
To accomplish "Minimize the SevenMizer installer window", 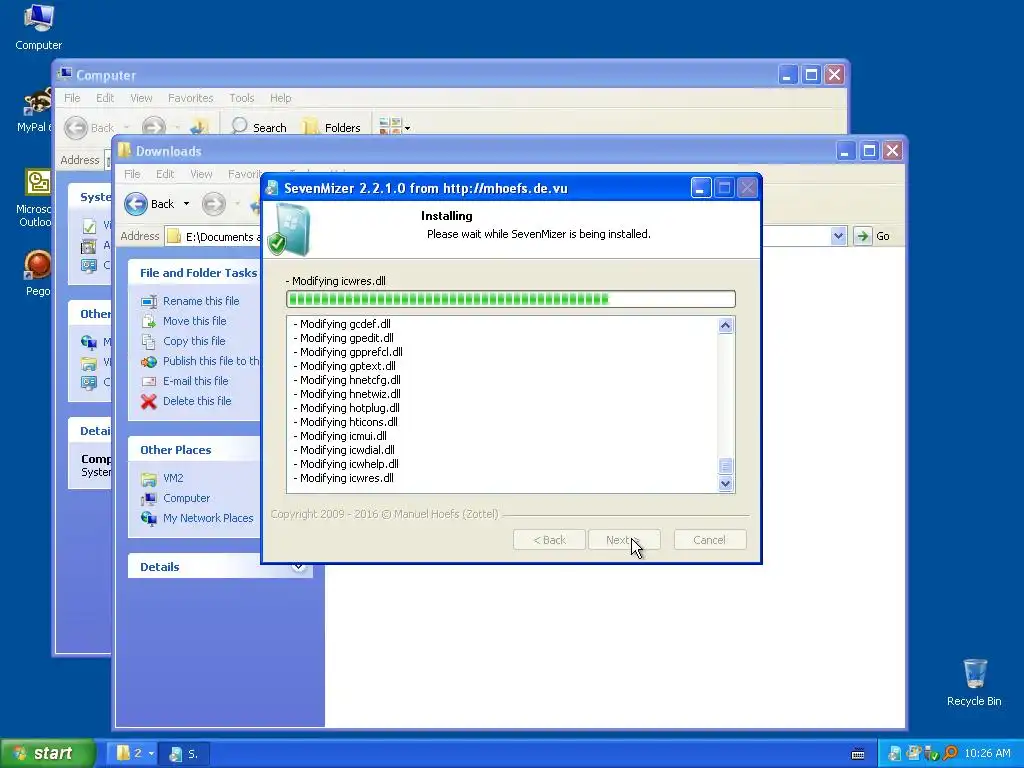I will coord(700,188).
